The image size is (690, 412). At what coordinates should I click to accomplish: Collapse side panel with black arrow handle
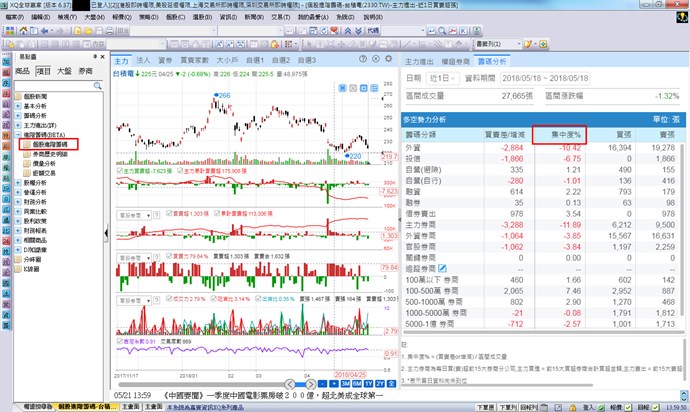tap(106, 233)
